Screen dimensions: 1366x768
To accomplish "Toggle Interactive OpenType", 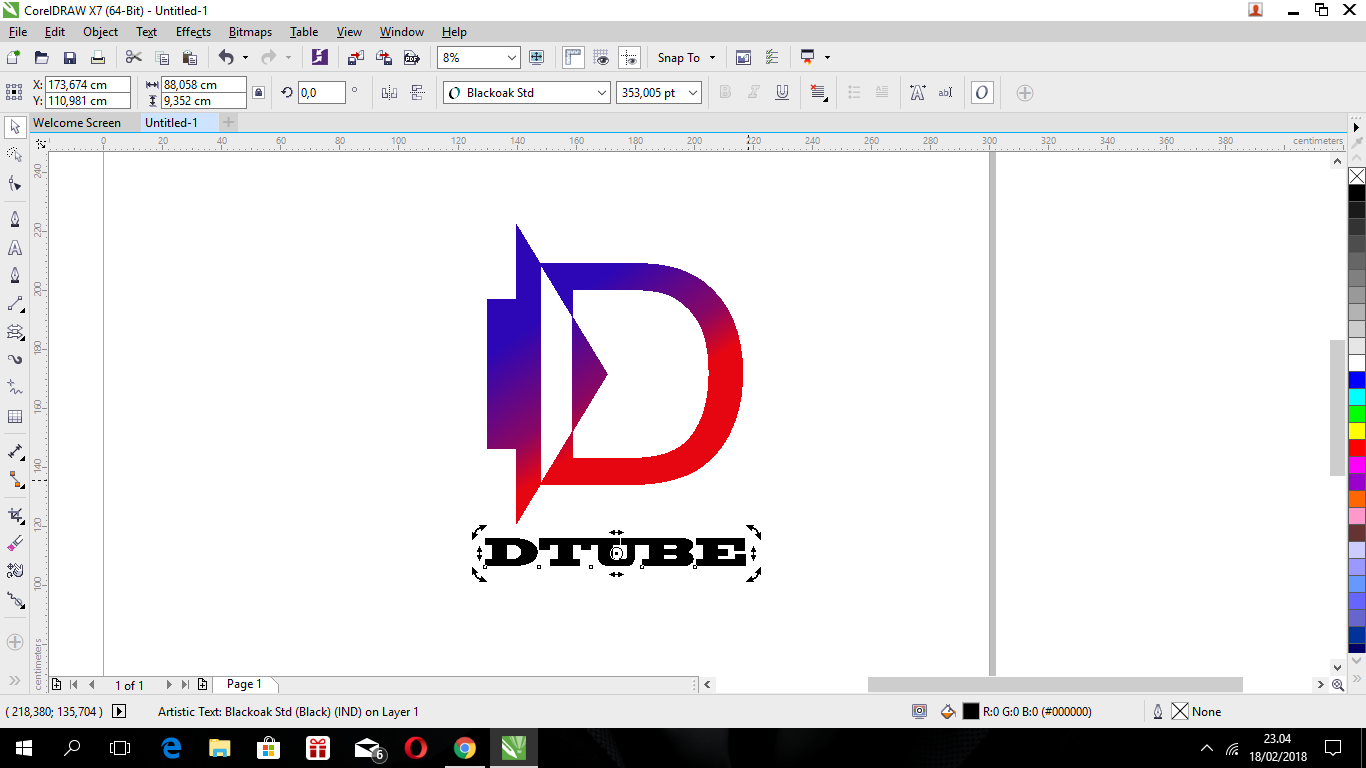I will click(x=982, y=93).
